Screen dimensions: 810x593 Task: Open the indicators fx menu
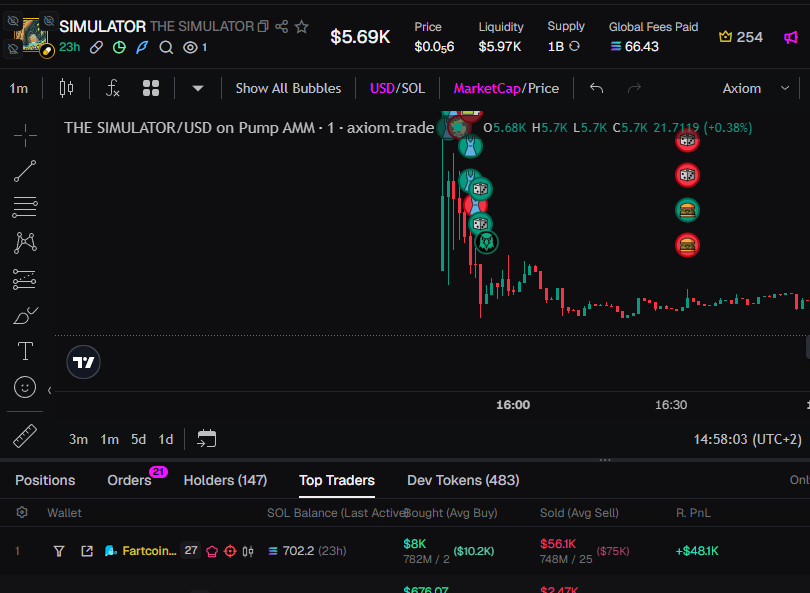pos(112,88)
